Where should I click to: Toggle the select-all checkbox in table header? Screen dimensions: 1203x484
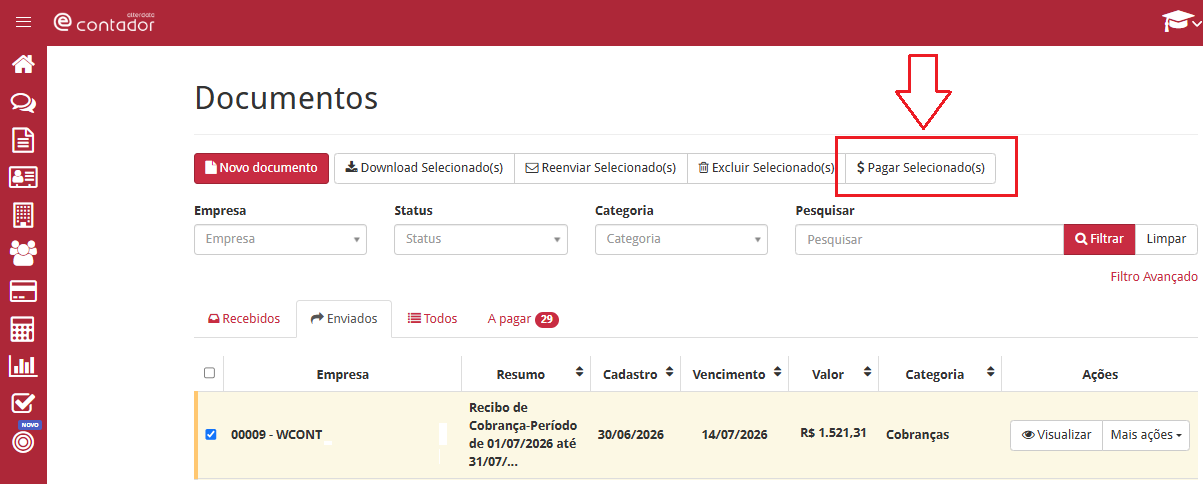209,373
